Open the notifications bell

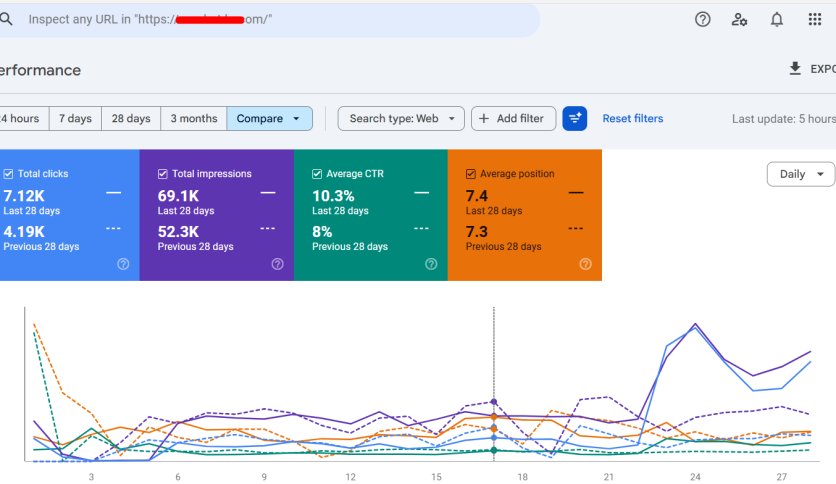[777, 20]
